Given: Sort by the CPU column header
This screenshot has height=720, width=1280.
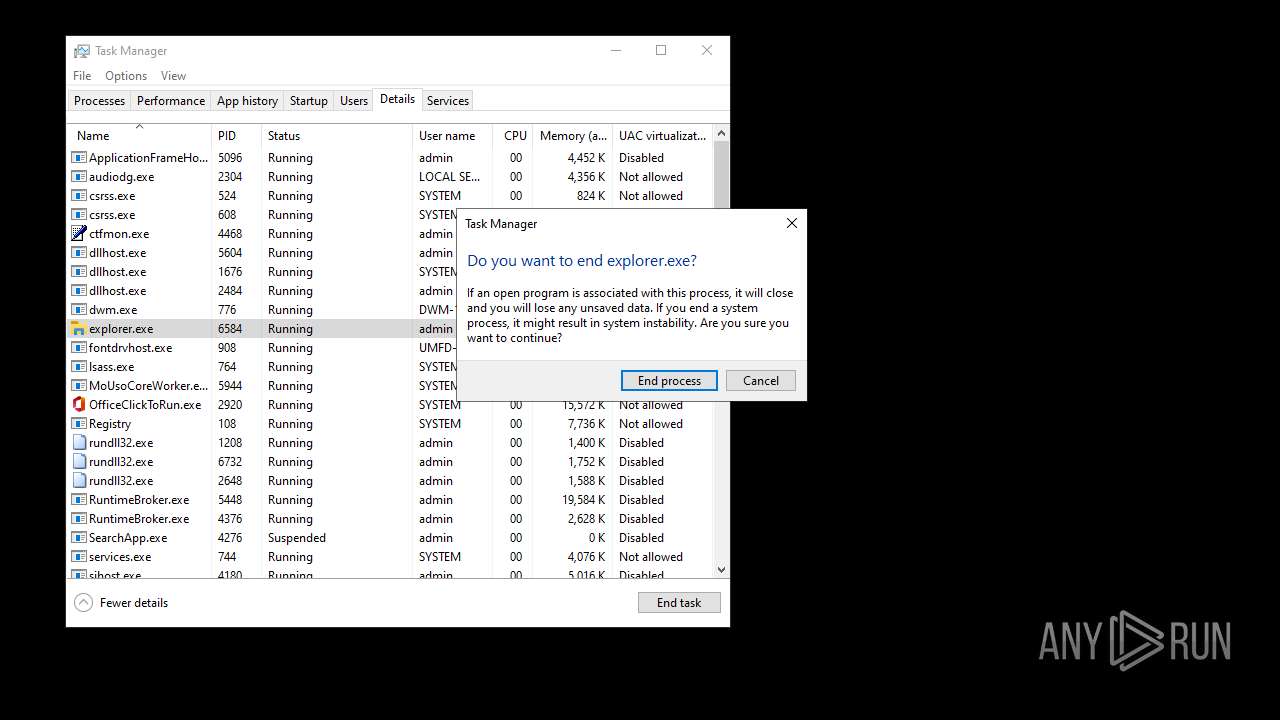Looking at the screenshot, I should [x=513, y=135].
